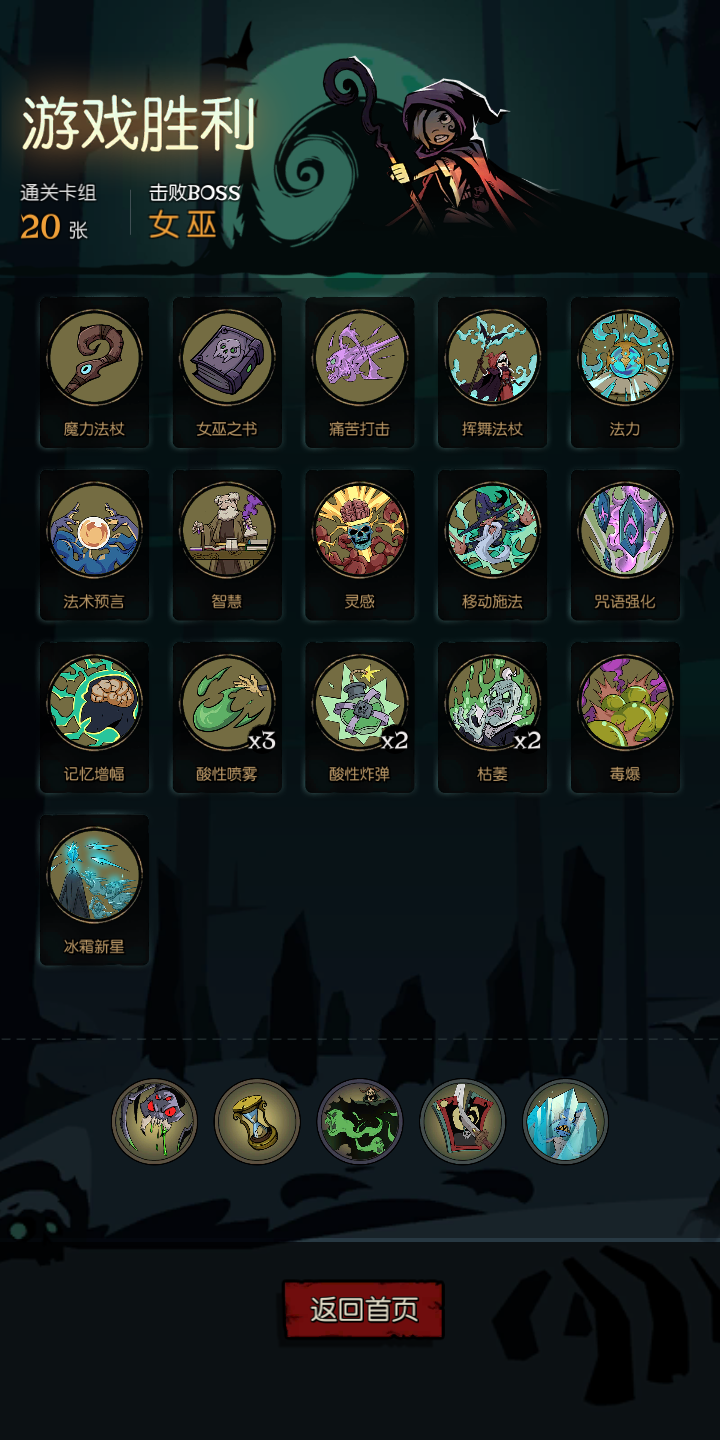The width and height of the screenshot is (720, 1440).
Task: Open the 记忆增幅 brain card
Action: (94, 717)
